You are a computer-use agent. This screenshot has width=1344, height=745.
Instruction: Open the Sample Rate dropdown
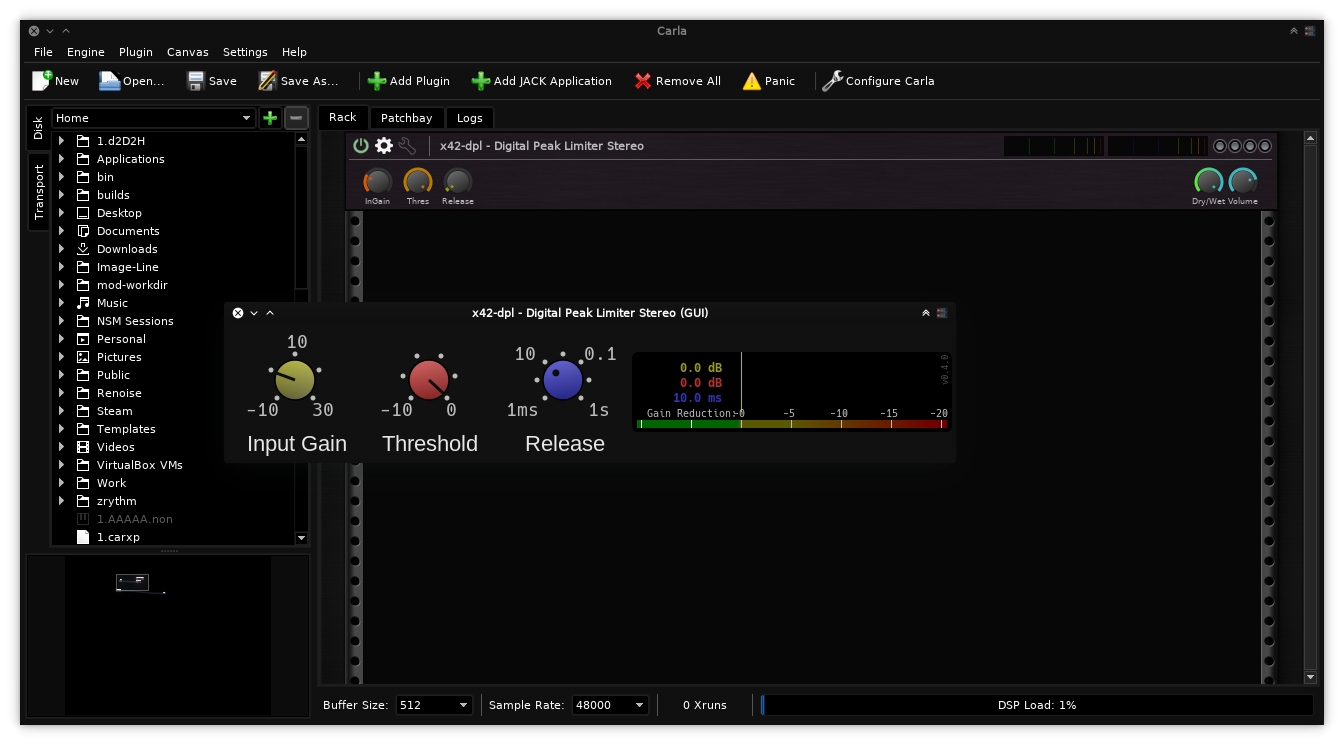click(610, 705)
